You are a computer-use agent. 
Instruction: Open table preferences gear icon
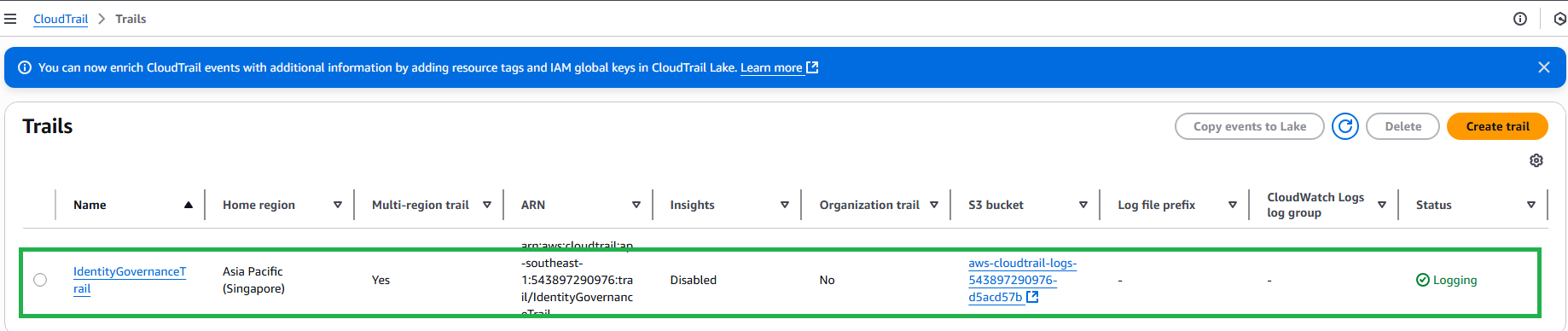(1536, 160)
